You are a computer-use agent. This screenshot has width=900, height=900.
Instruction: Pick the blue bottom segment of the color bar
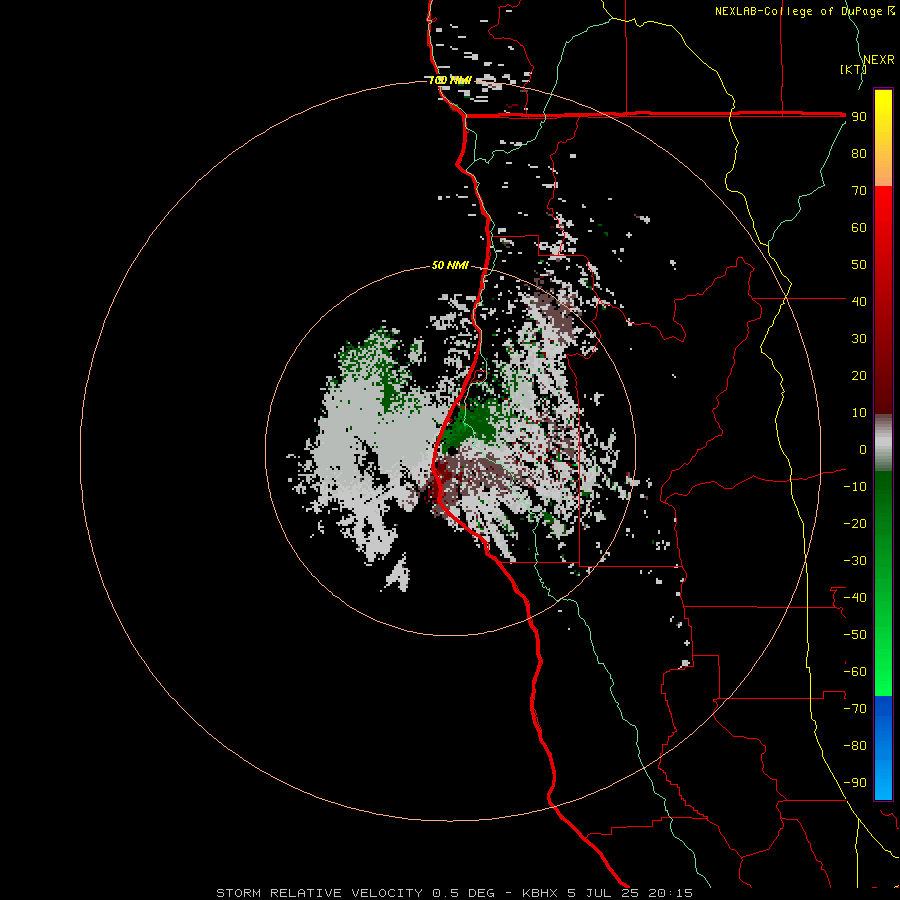(x=883, y=748)
